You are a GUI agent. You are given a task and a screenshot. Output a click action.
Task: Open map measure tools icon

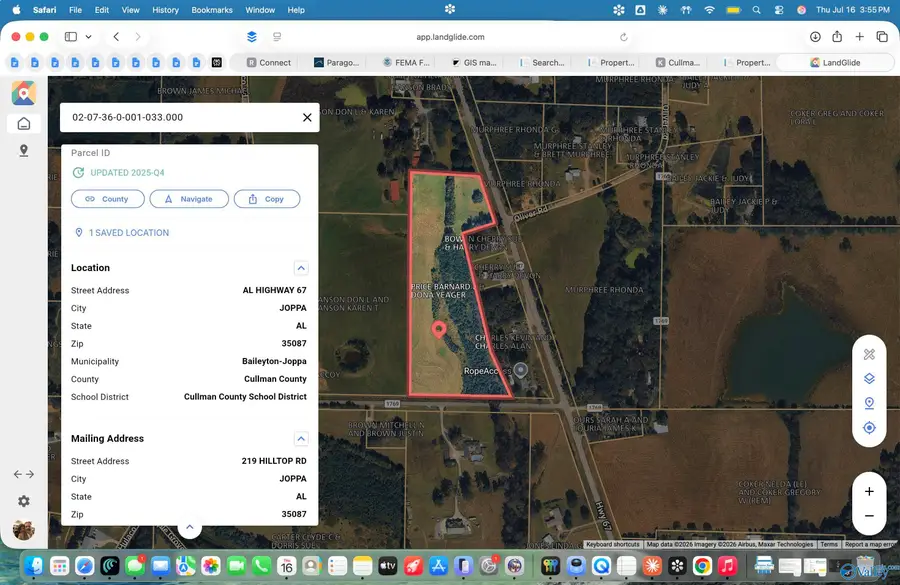[869, 354]
